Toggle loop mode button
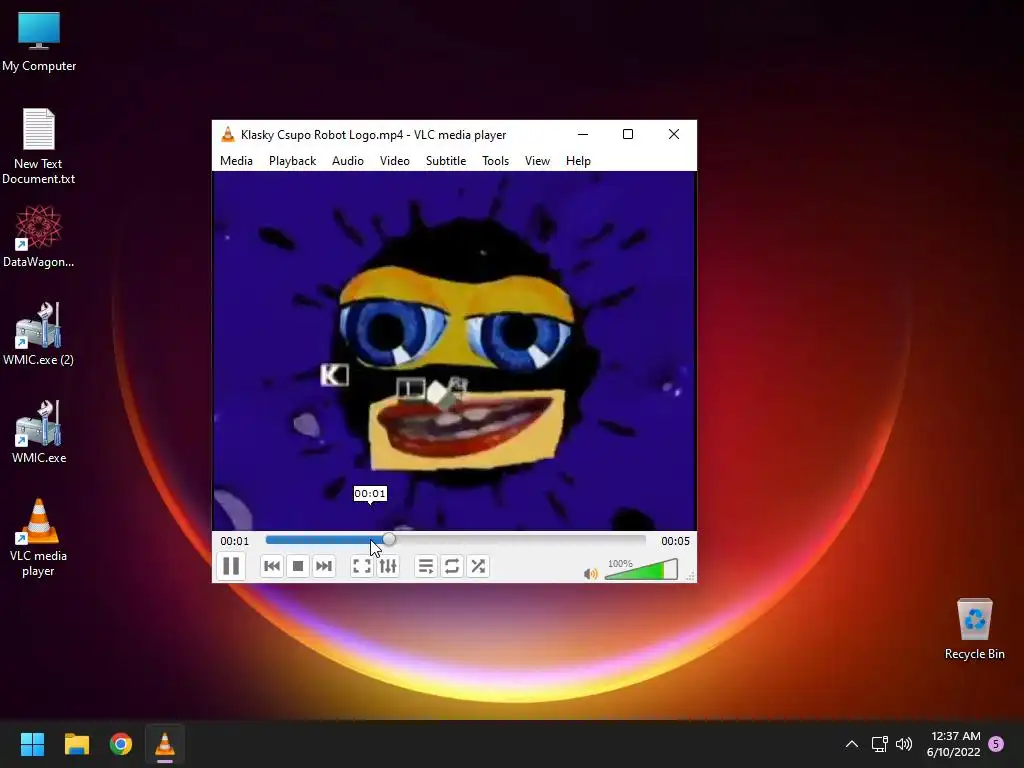The width and height of the screenshot is (1024, 768). click(x=452, y=566)
